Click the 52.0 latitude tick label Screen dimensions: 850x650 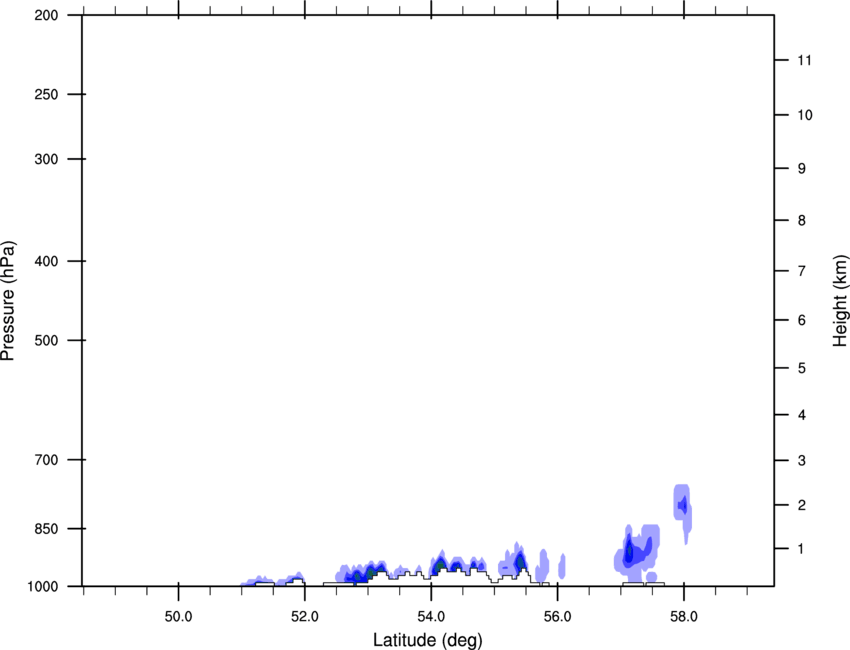305,617
